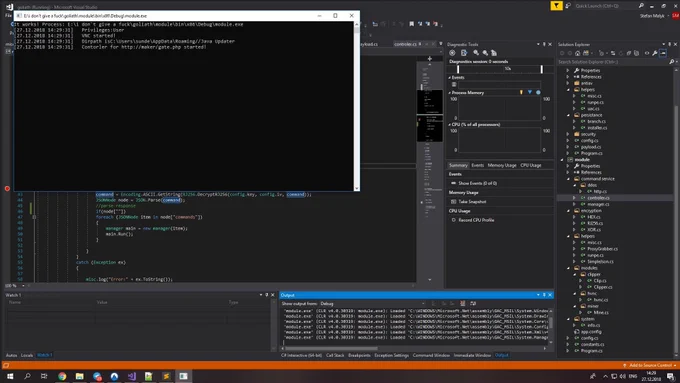Toggle Auto Hide pin on Output panel

point(544,295)
